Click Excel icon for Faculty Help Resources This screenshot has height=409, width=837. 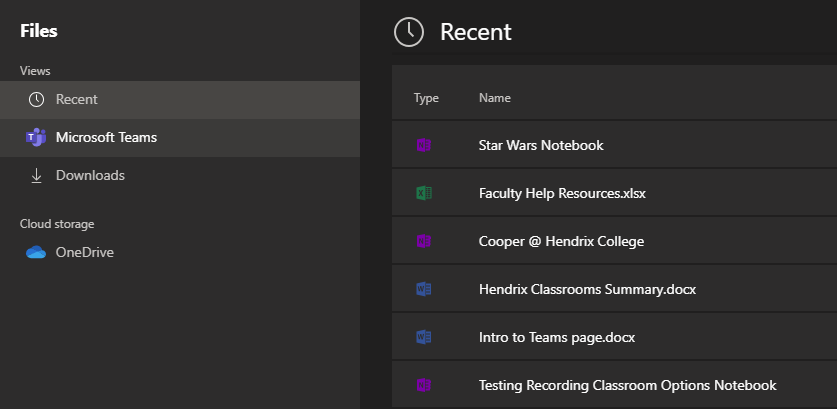point(424,193)
